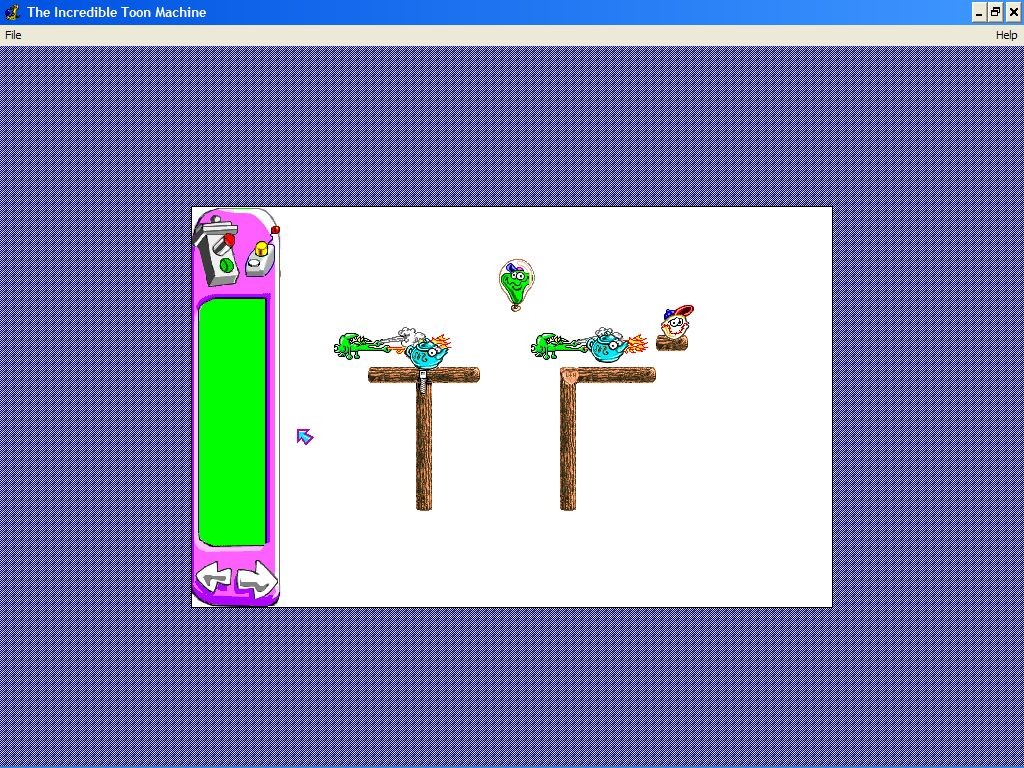
Task: Select the right green dragon
Action: pos(560,345)
